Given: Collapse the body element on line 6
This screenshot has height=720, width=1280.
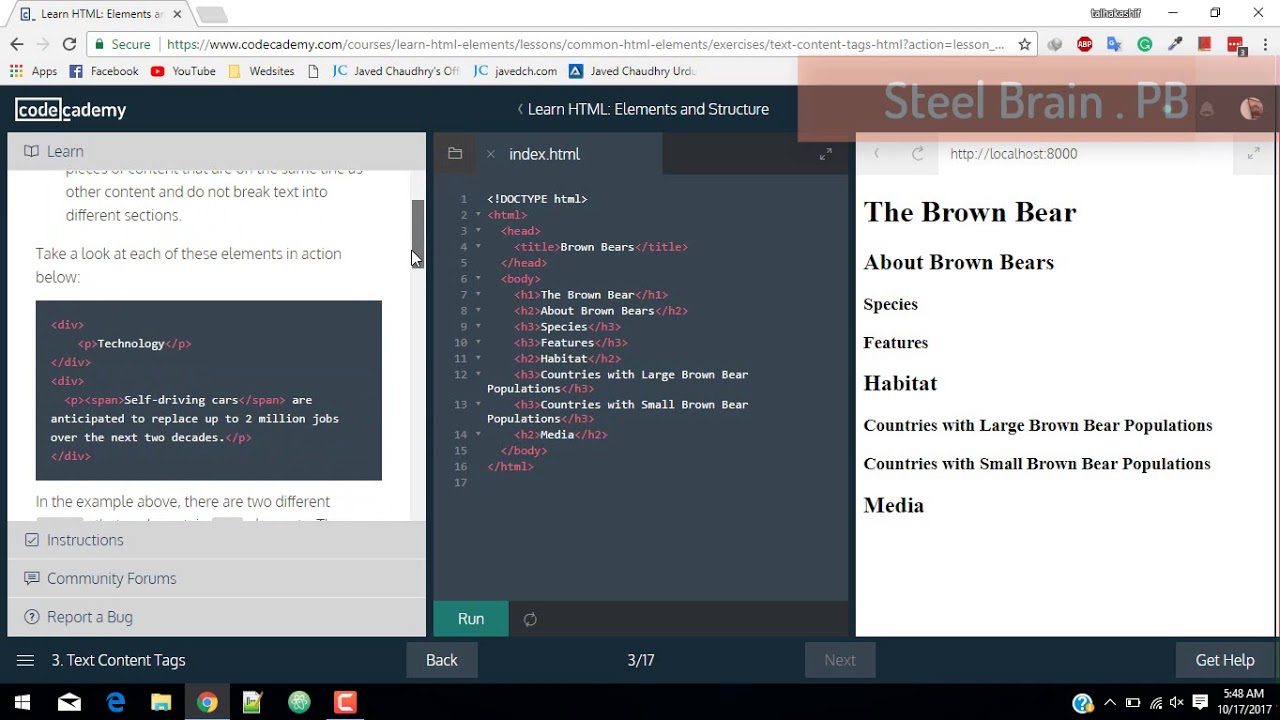Looking at the screenshot, I should [478, 279].
